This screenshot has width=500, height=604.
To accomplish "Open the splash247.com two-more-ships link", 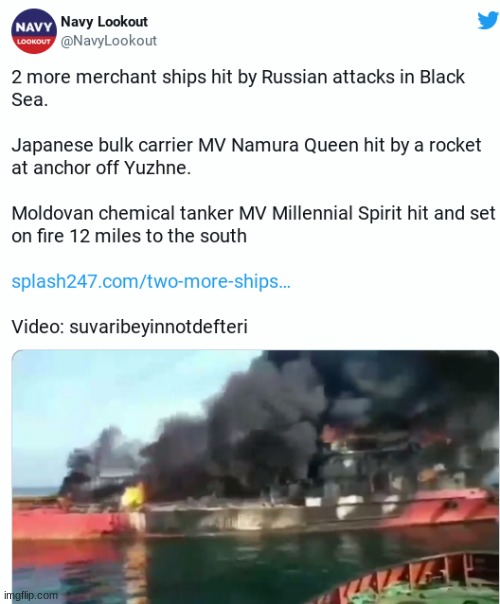I will point(151,281).
